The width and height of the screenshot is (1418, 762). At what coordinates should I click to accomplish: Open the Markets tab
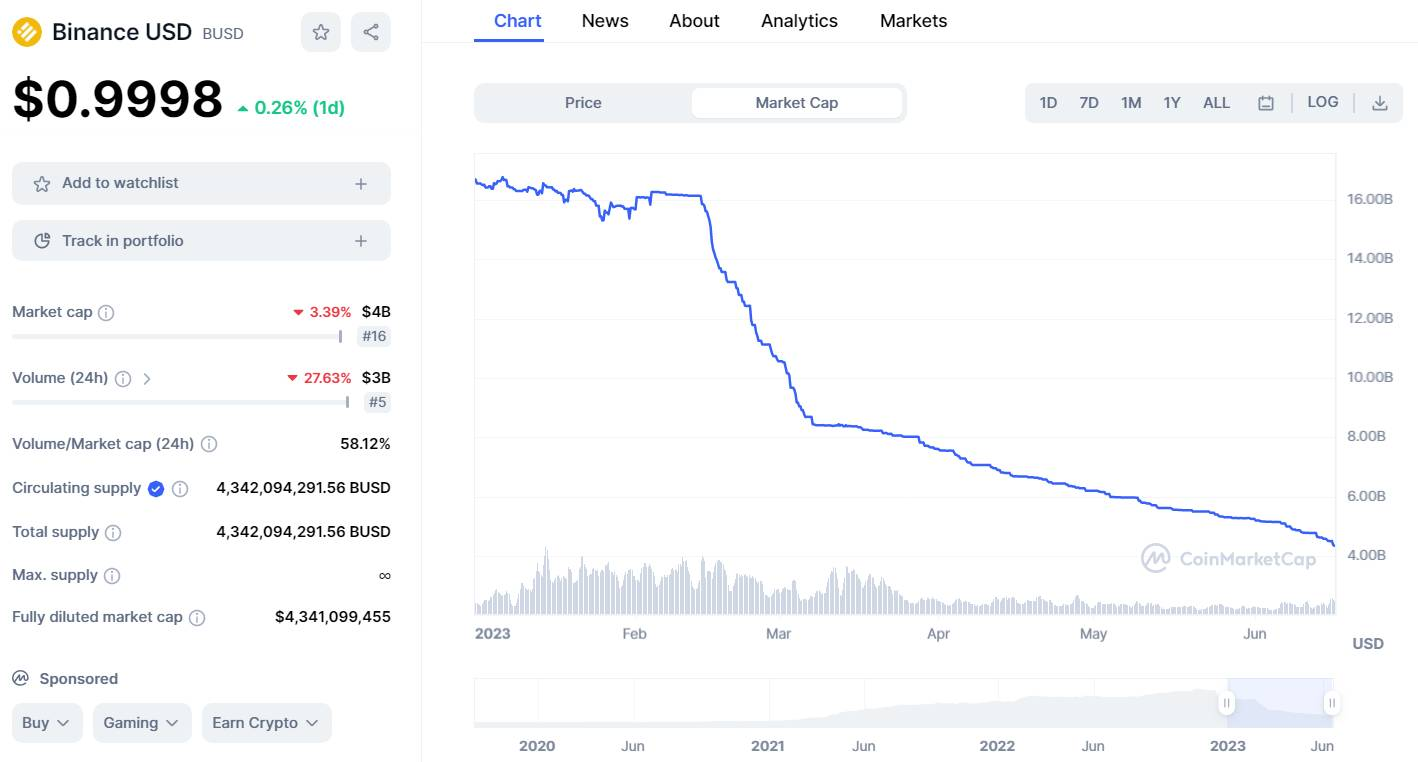(914, 21)
